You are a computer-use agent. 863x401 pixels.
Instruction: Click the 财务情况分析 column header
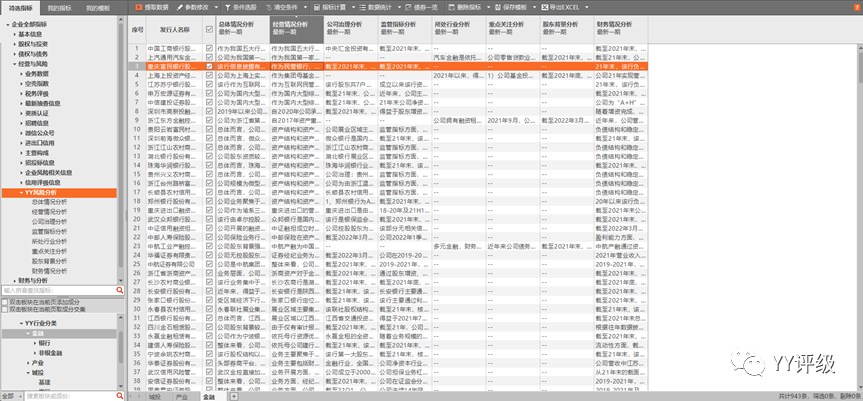[x=621, y=29]
